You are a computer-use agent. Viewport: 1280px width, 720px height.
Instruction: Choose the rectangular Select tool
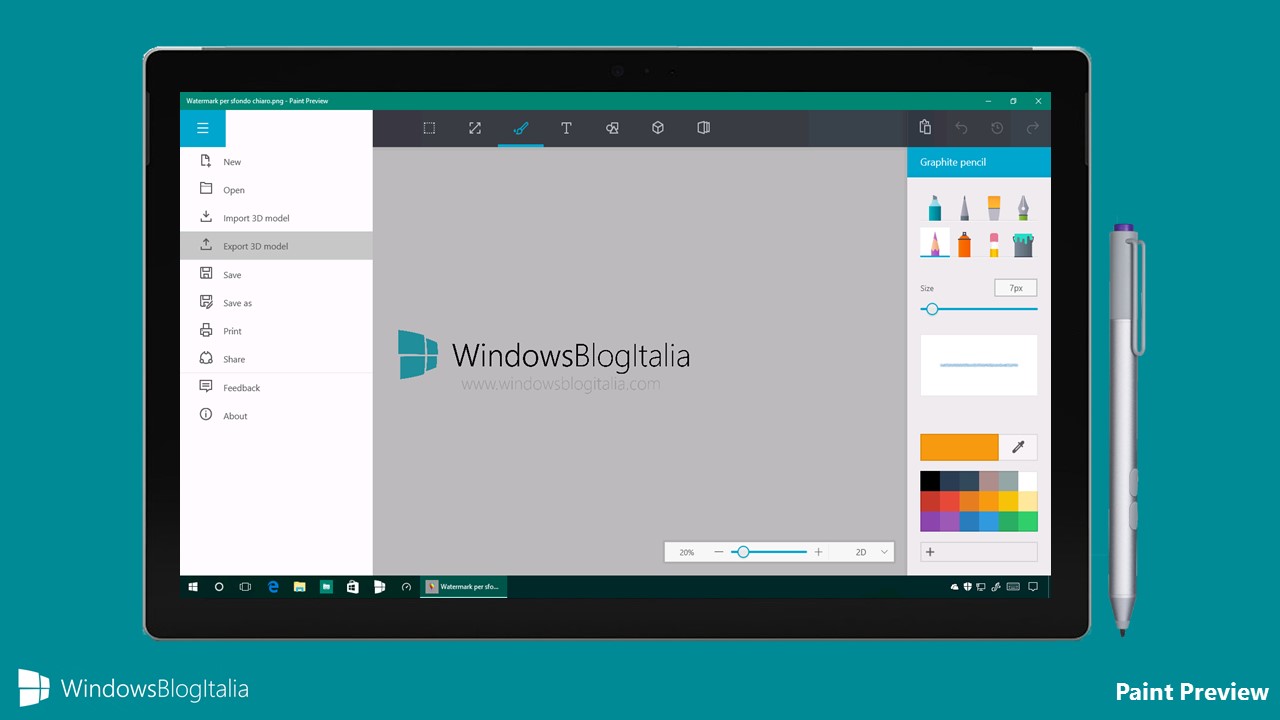[429, 128]
